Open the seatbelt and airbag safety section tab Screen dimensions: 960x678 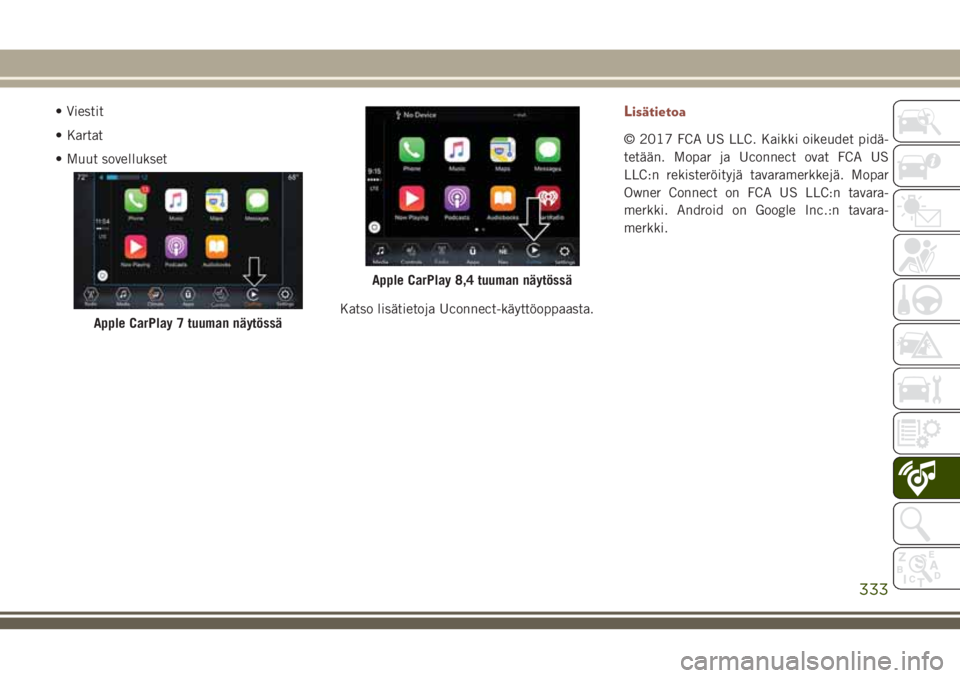tap(926, 255)
